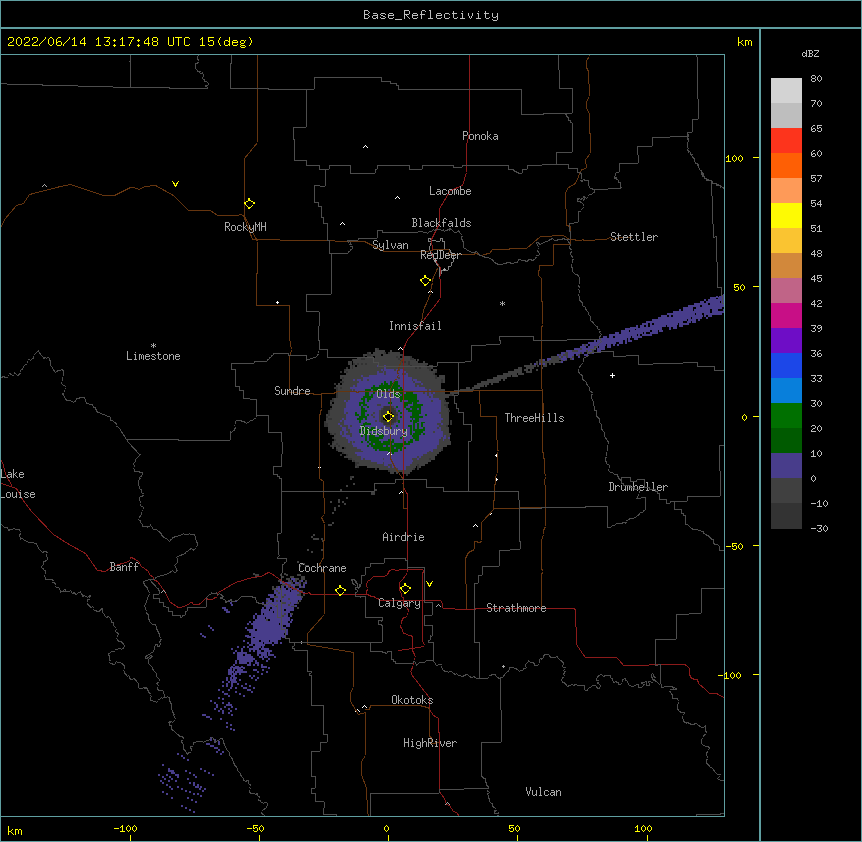Screen dimensions: 862x842
Task: Click the yellow diamond marker above Calgary label
Action: [x=405, y=589]
